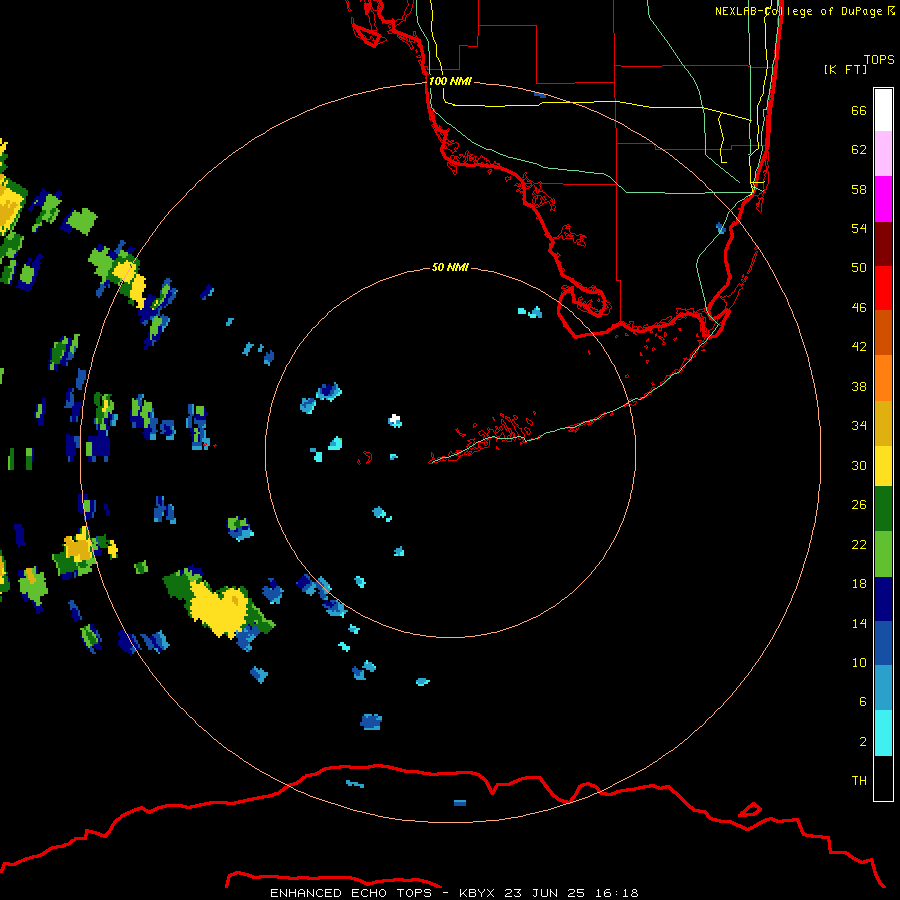Click the 30 value on legend scale
This screenshot has height=900, width=900.
[x=859, y=465]
